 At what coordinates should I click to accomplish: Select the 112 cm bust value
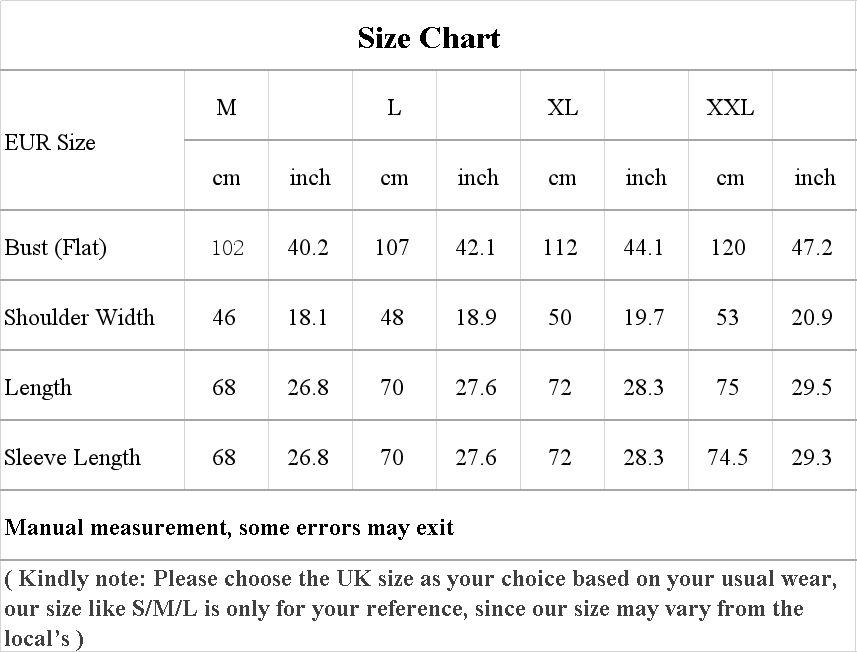(560, 247)
